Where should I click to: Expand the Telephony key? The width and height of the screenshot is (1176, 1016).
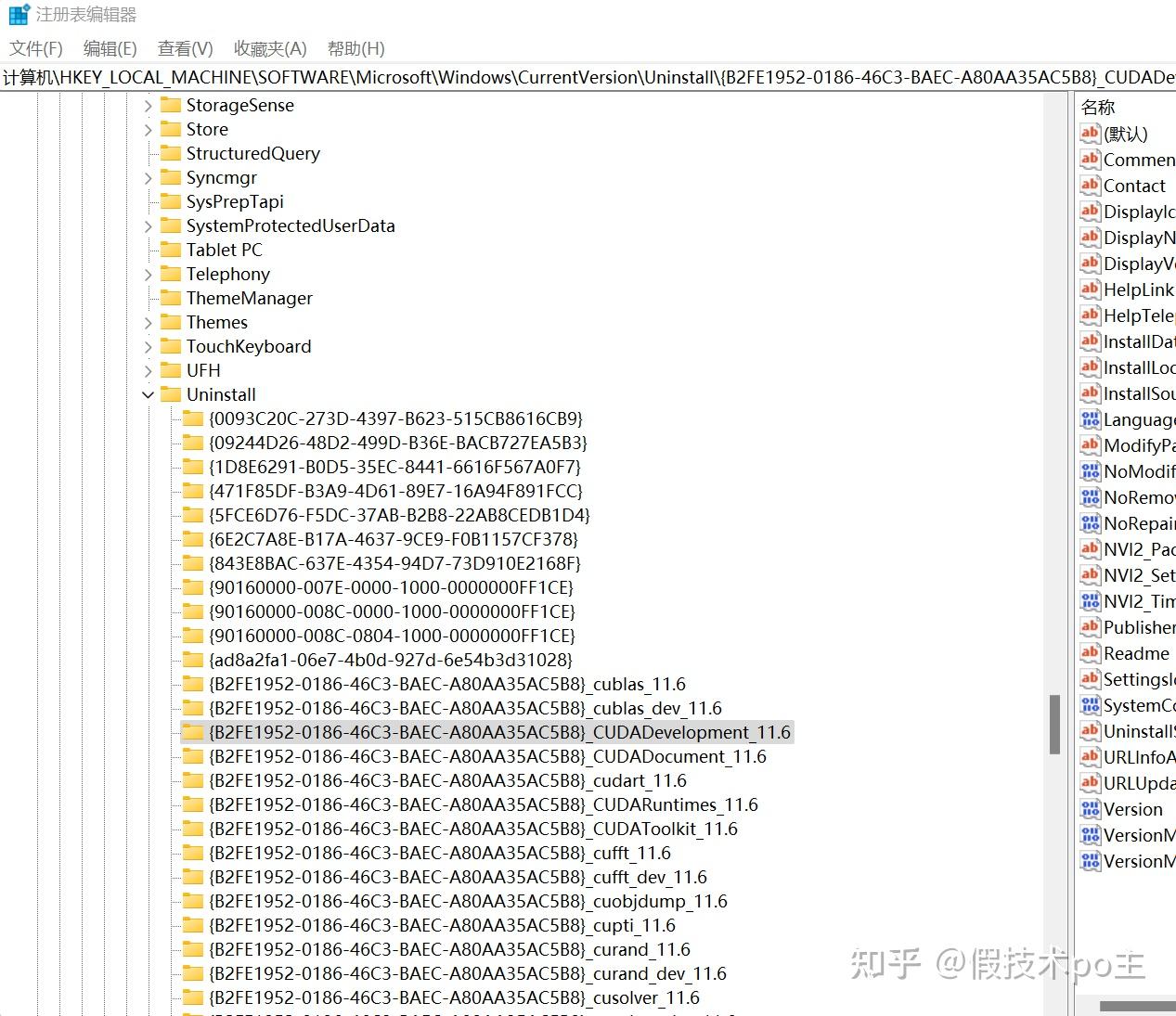[x=149, y=275]
